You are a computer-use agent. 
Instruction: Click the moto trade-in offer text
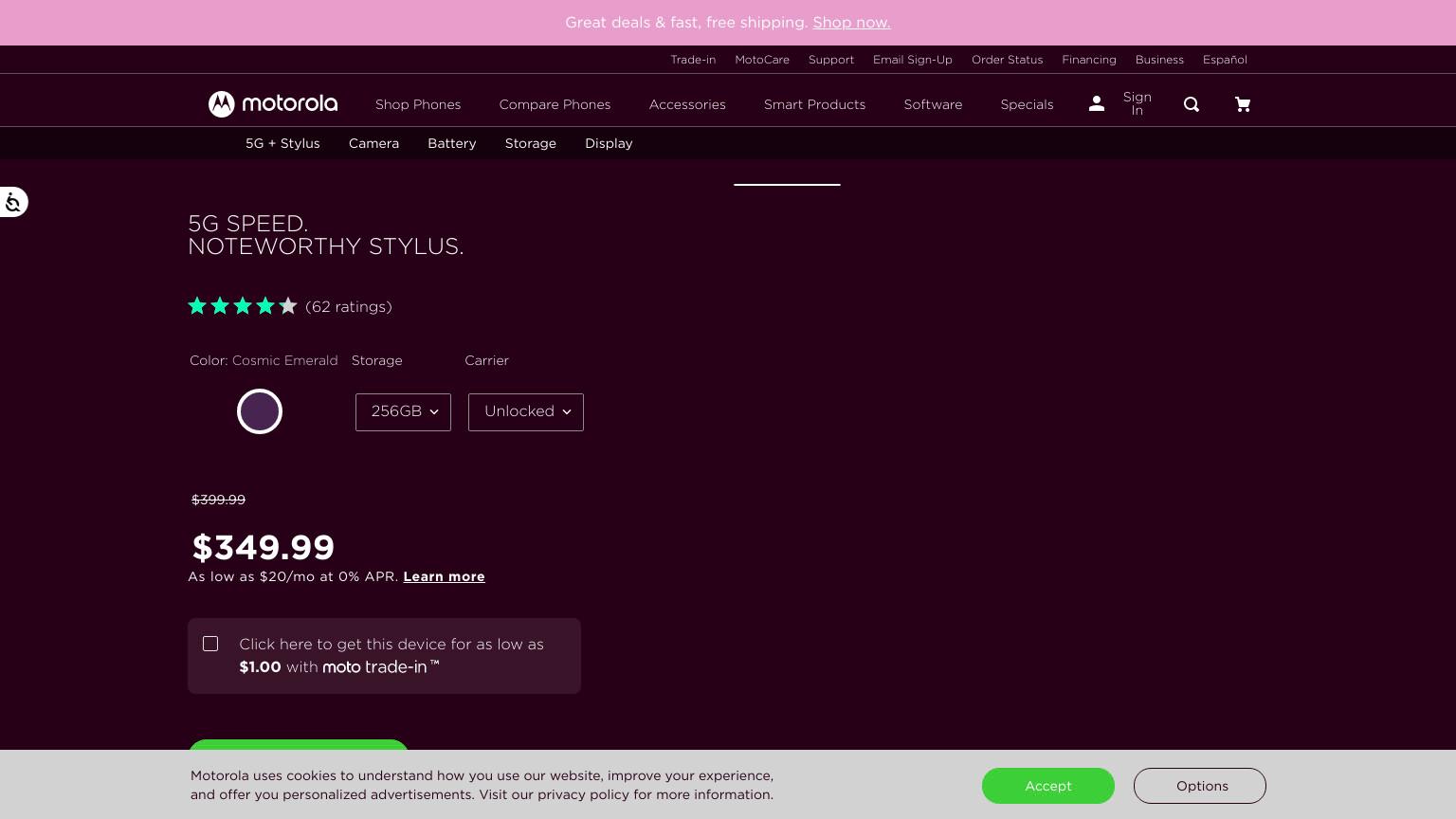(x=391, y=655)
